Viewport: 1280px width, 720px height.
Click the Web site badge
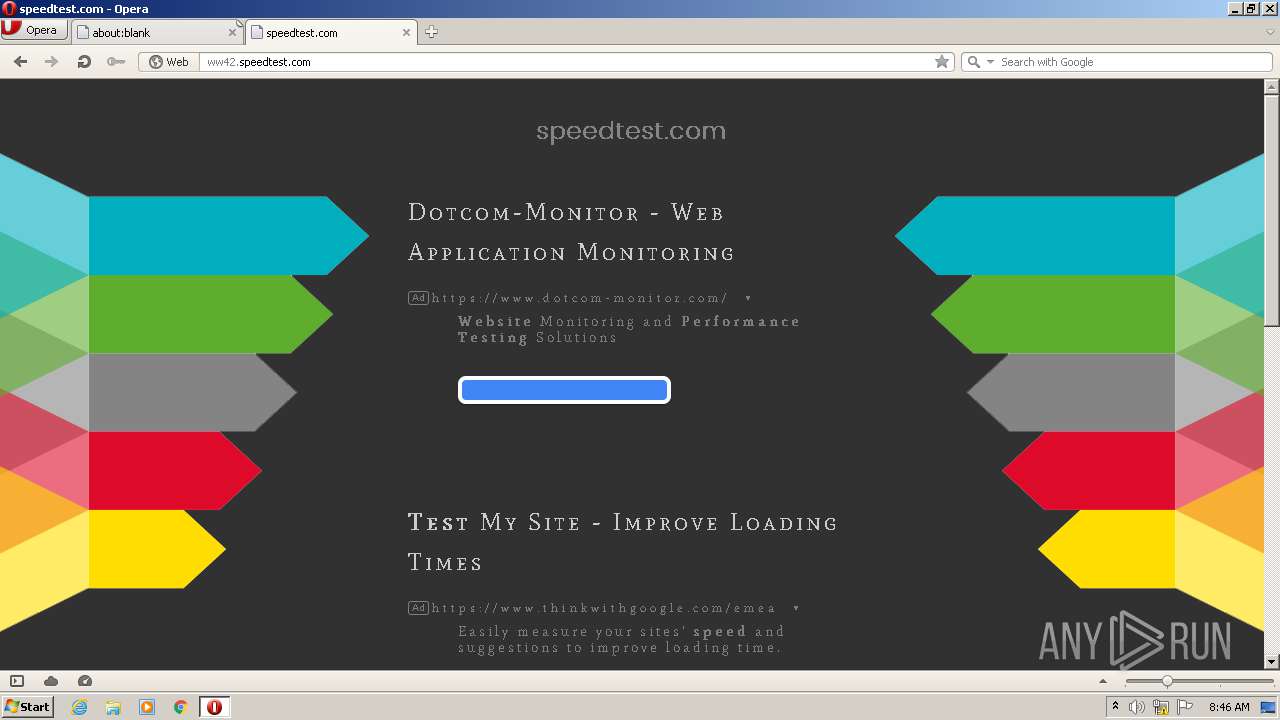[x=168, y=62]
